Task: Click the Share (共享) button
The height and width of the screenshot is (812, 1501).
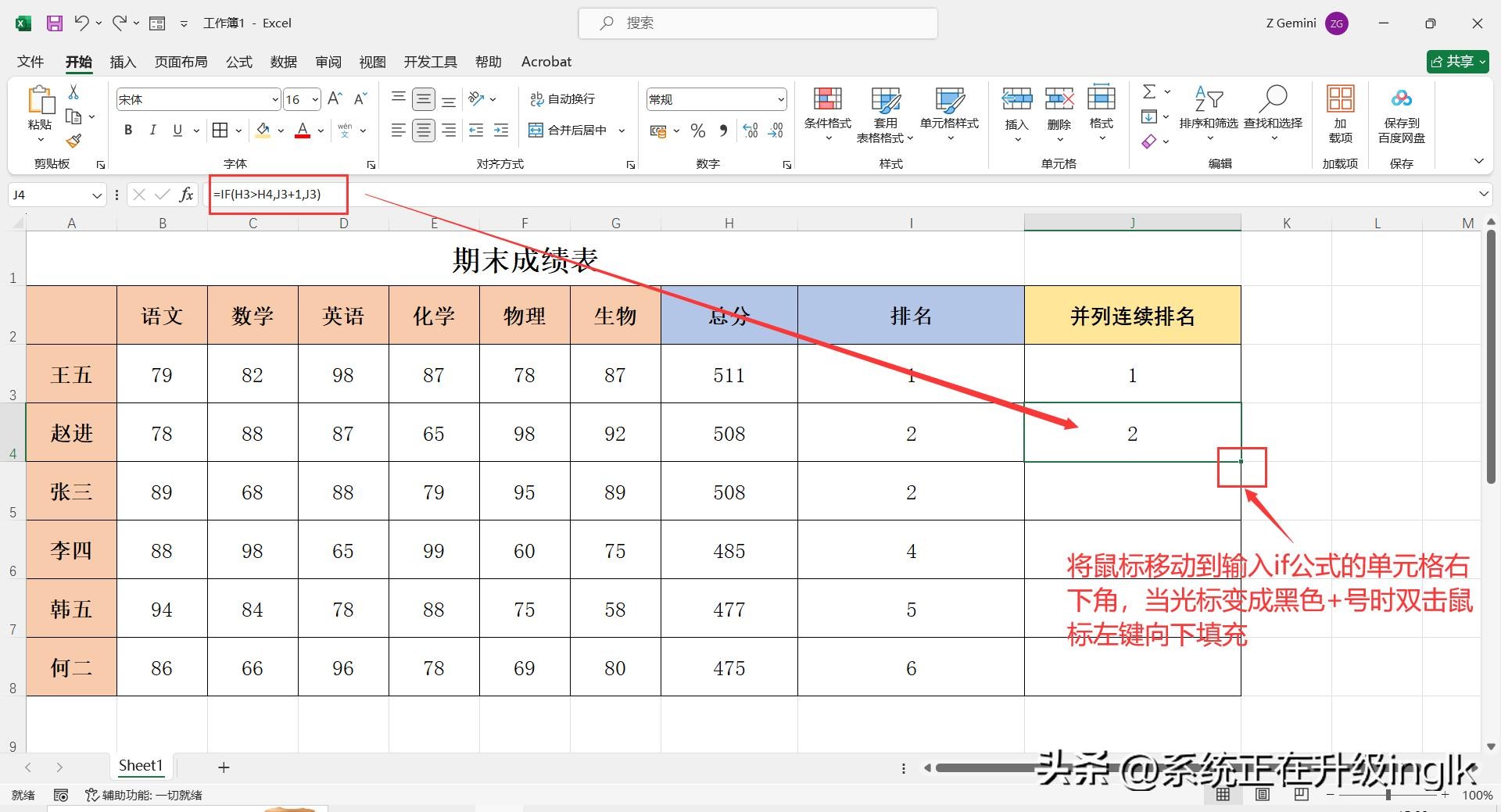Action: [1457, 62]
